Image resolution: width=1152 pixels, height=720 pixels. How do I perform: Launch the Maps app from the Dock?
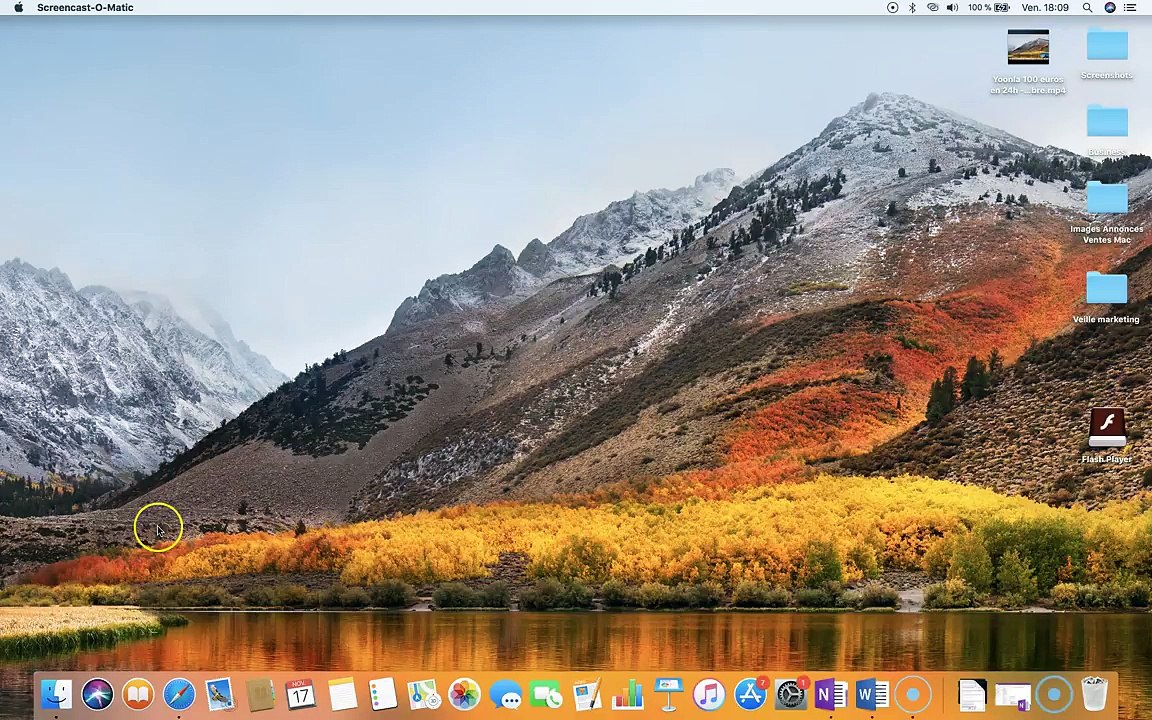424,694
